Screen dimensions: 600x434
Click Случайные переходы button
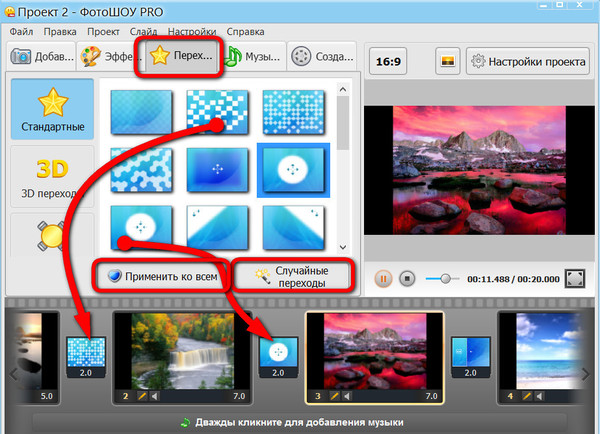click(x=293, y=276)
